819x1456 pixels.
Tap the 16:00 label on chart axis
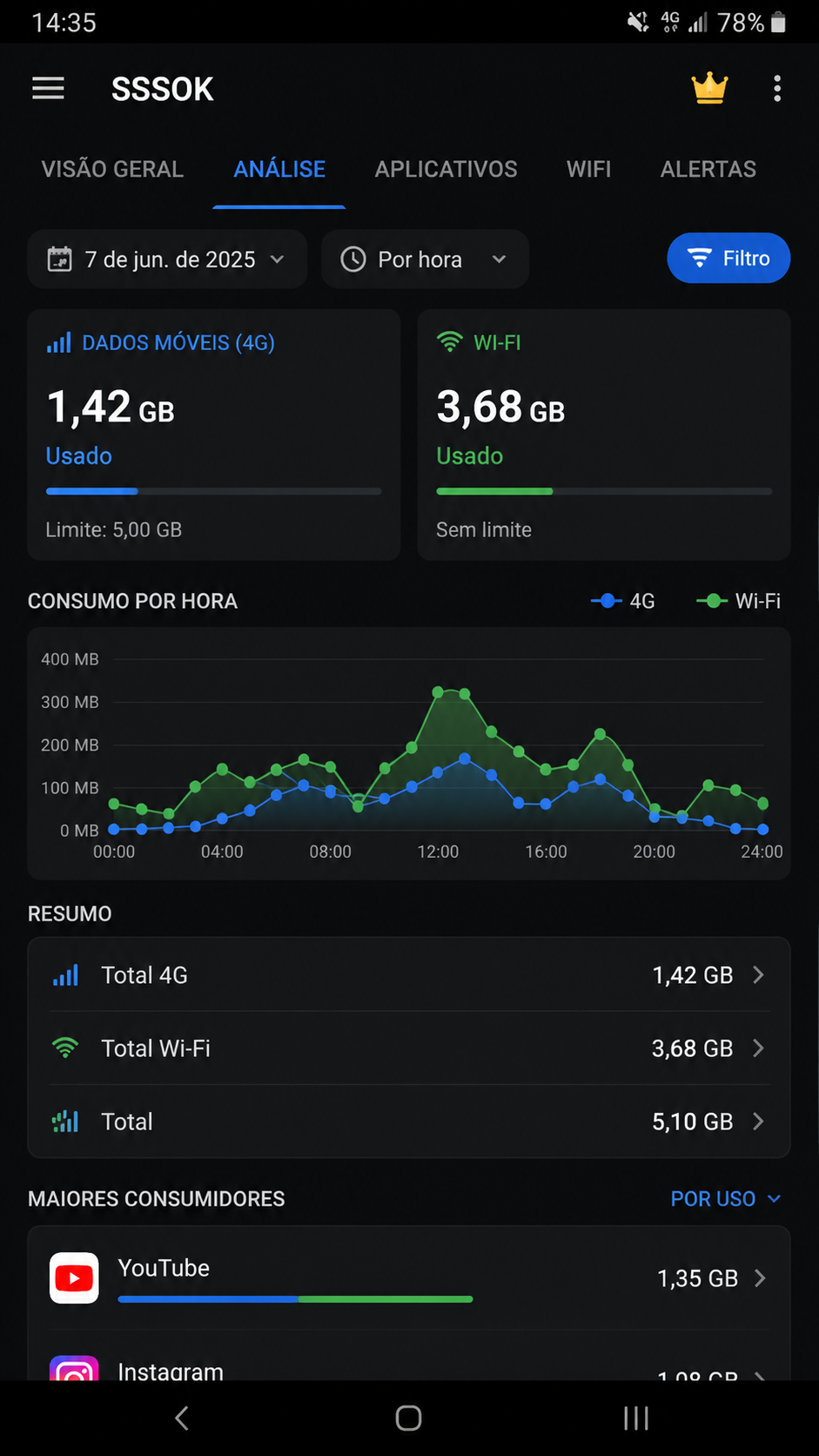click(x=546, y=852)
